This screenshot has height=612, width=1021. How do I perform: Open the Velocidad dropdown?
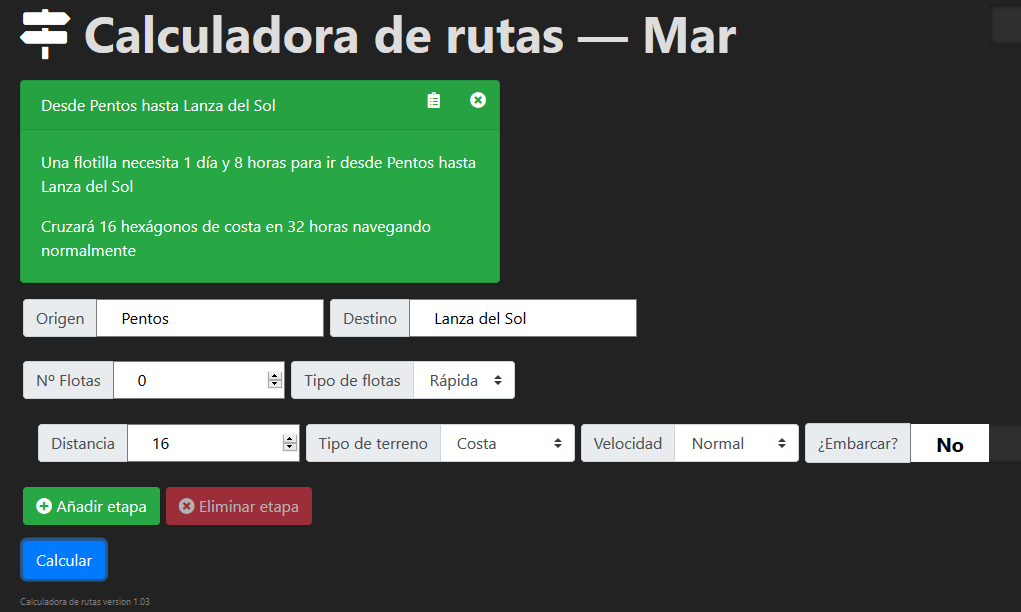pos(736,443)
